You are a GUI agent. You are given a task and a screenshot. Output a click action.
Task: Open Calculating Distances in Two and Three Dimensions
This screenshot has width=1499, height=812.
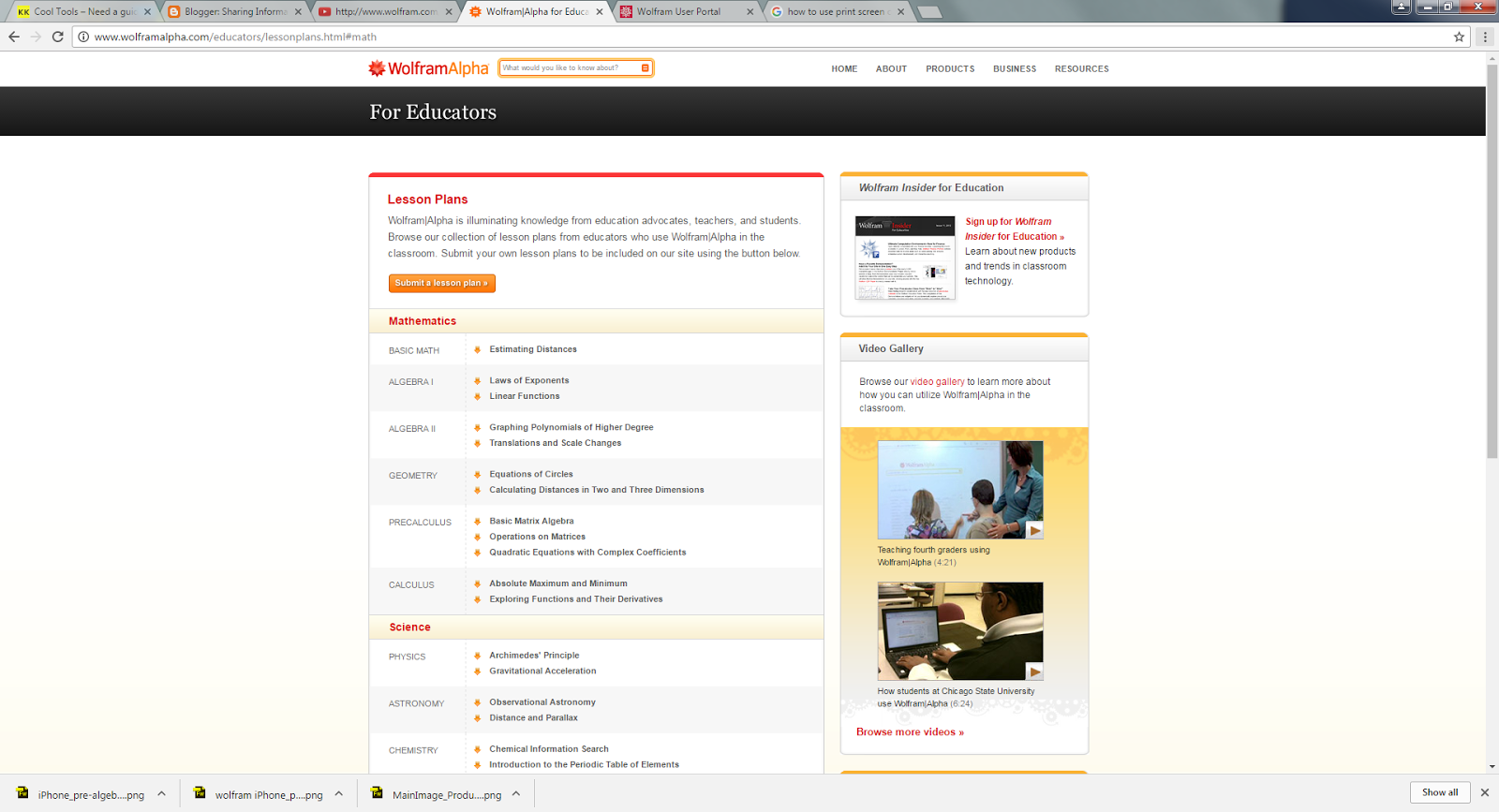[x=597, y=490]
